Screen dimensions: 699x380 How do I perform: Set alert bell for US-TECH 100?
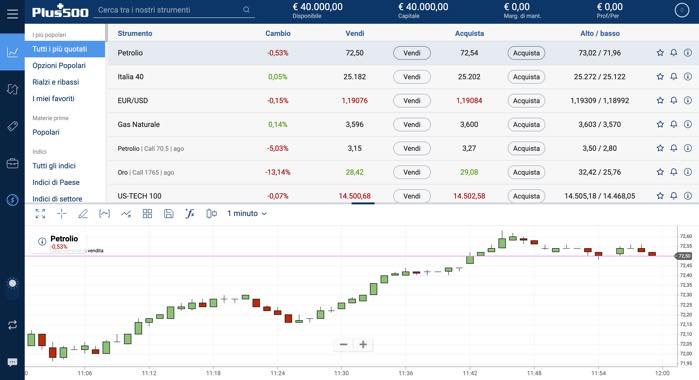[x=674, y=195]
